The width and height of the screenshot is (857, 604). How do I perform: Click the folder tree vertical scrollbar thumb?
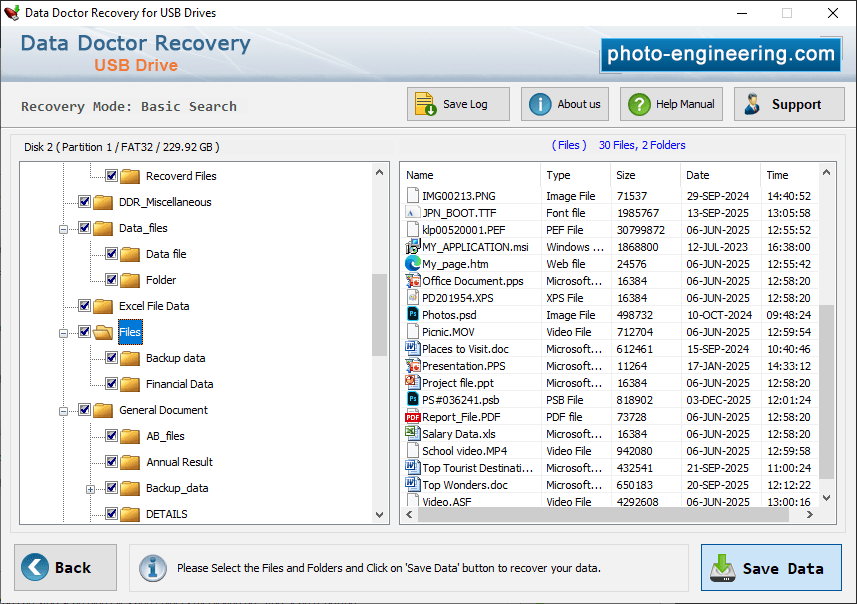tap(379, 315)
